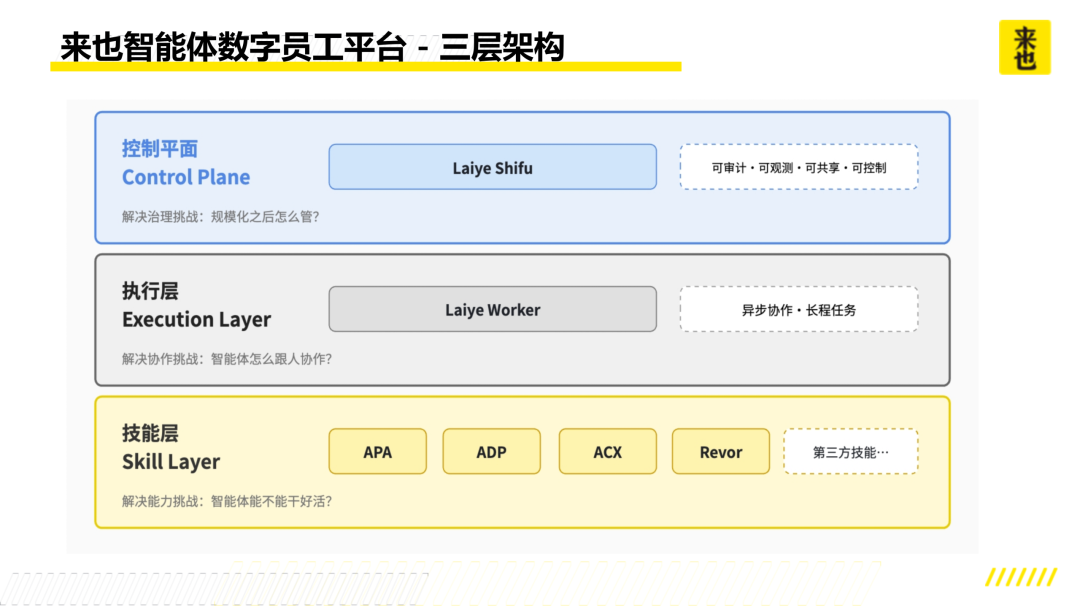Viewport: 1080px width, 608px height.
Task: Click the 解决能力挑战 caption text
Action: coord(227,501)
